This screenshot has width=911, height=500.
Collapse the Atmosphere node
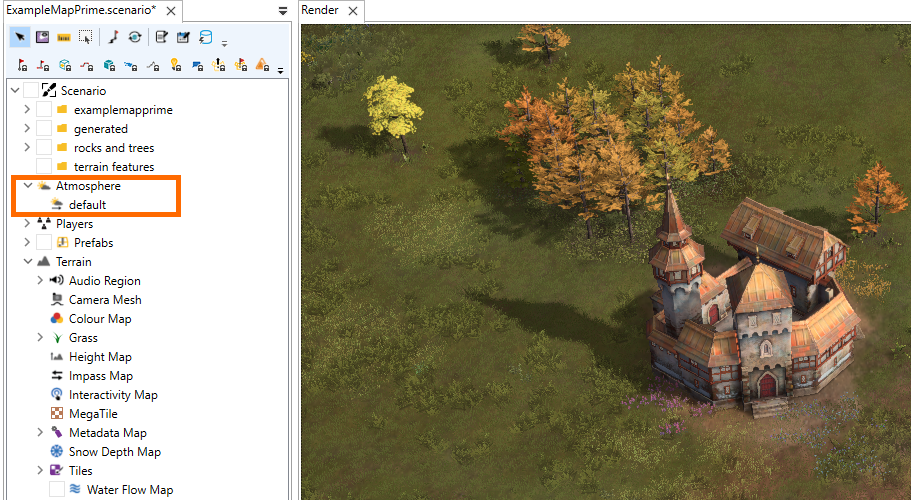27,186
